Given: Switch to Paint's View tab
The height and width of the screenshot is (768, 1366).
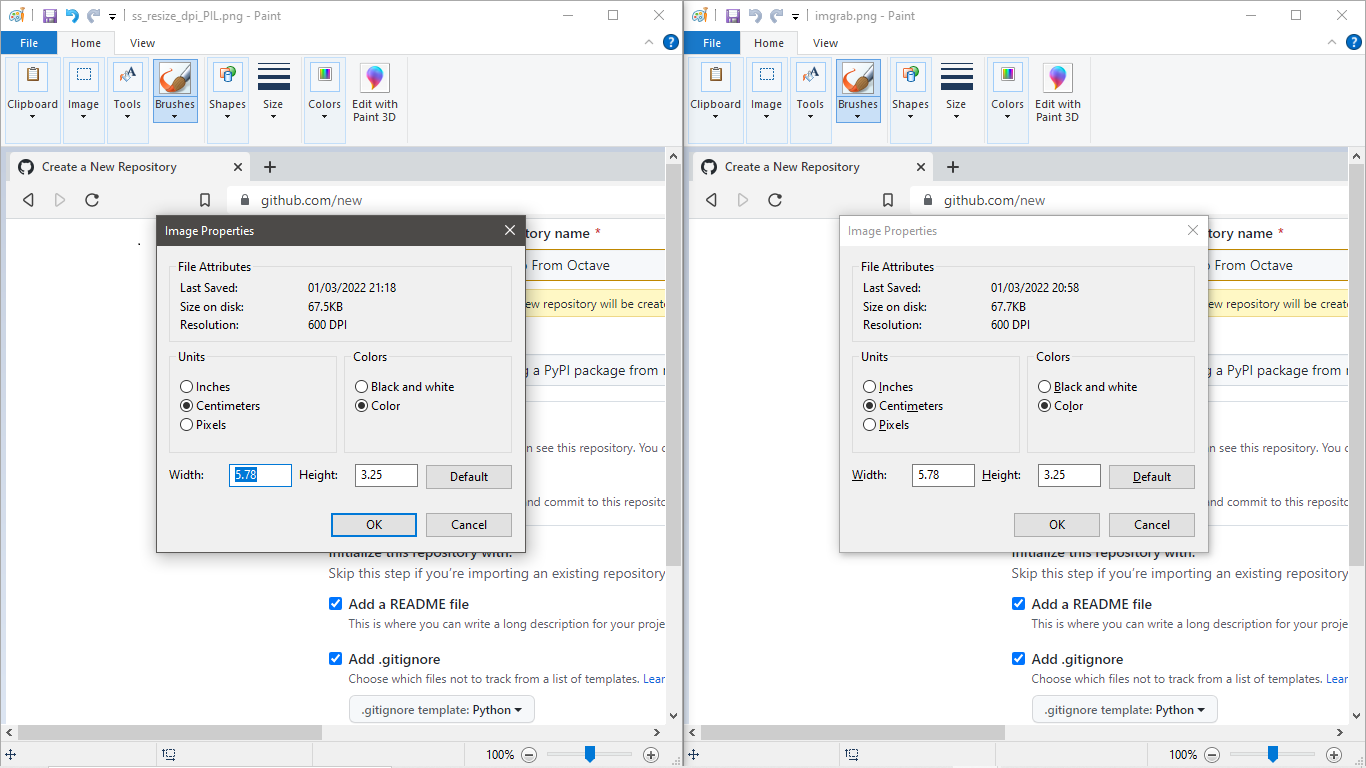Looking at the screenshot, I should click(x=142, y=43).
